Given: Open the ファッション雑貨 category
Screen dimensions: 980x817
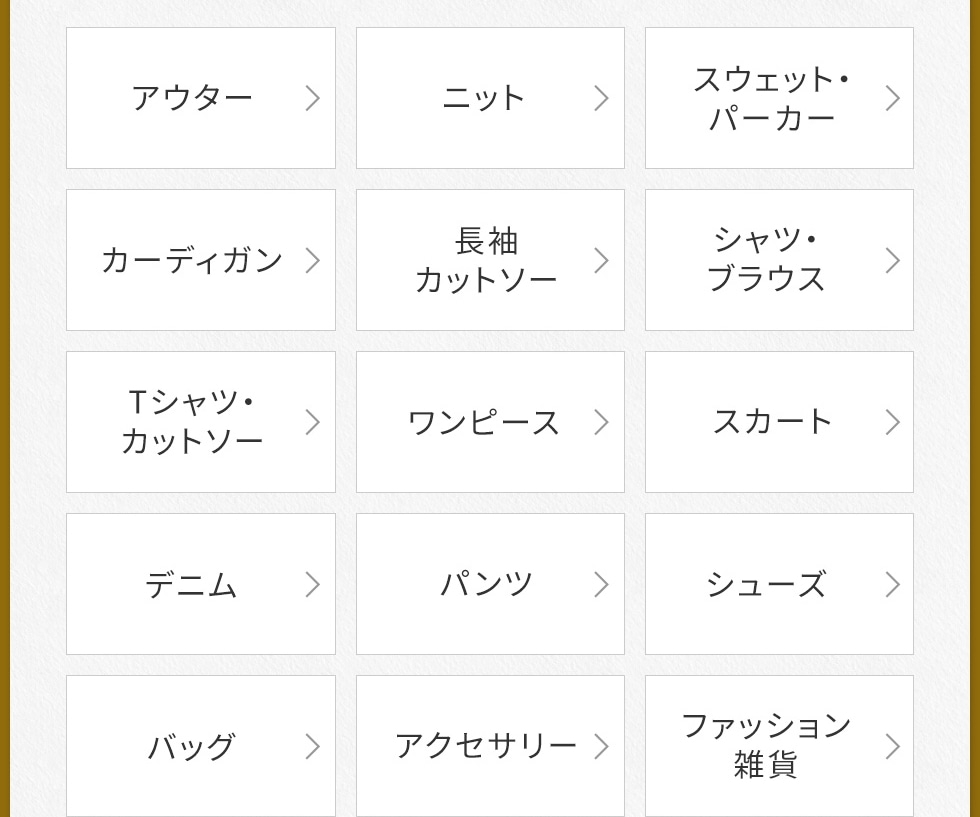Looking at the screenshot, I should [766, 746].
